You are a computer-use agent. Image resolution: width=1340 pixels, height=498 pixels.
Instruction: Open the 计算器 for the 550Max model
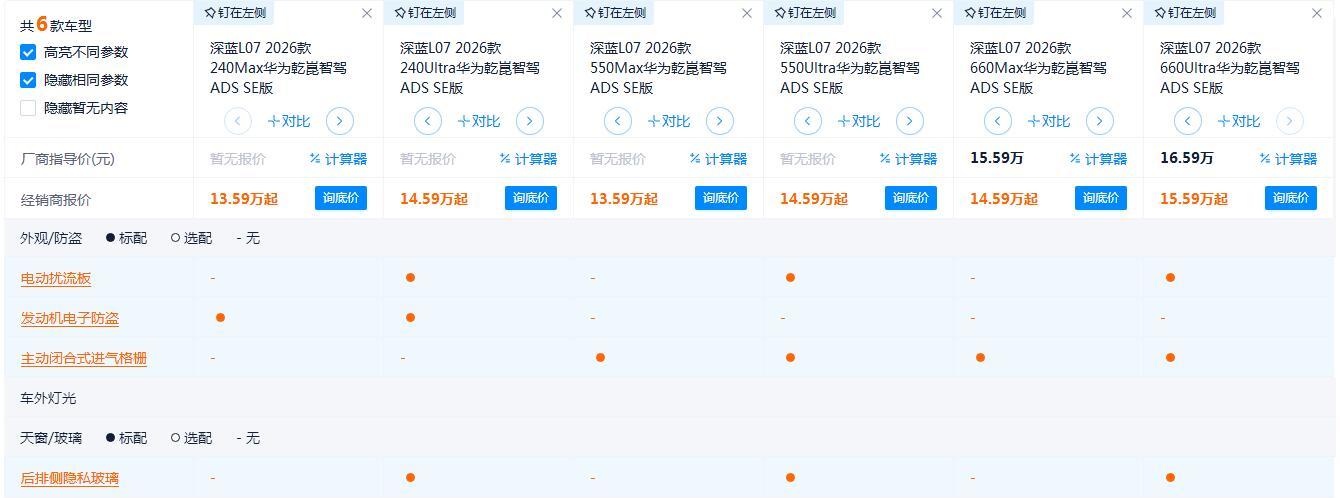click(718, 159)
